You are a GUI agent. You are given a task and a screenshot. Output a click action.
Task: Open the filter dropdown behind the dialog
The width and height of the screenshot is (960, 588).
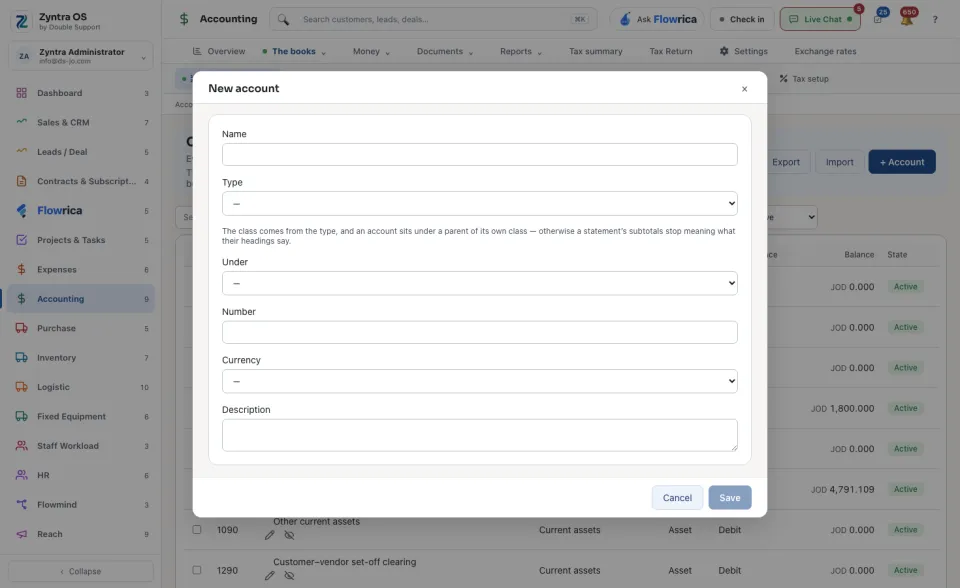pyautogui.click(x=793, y=217)
